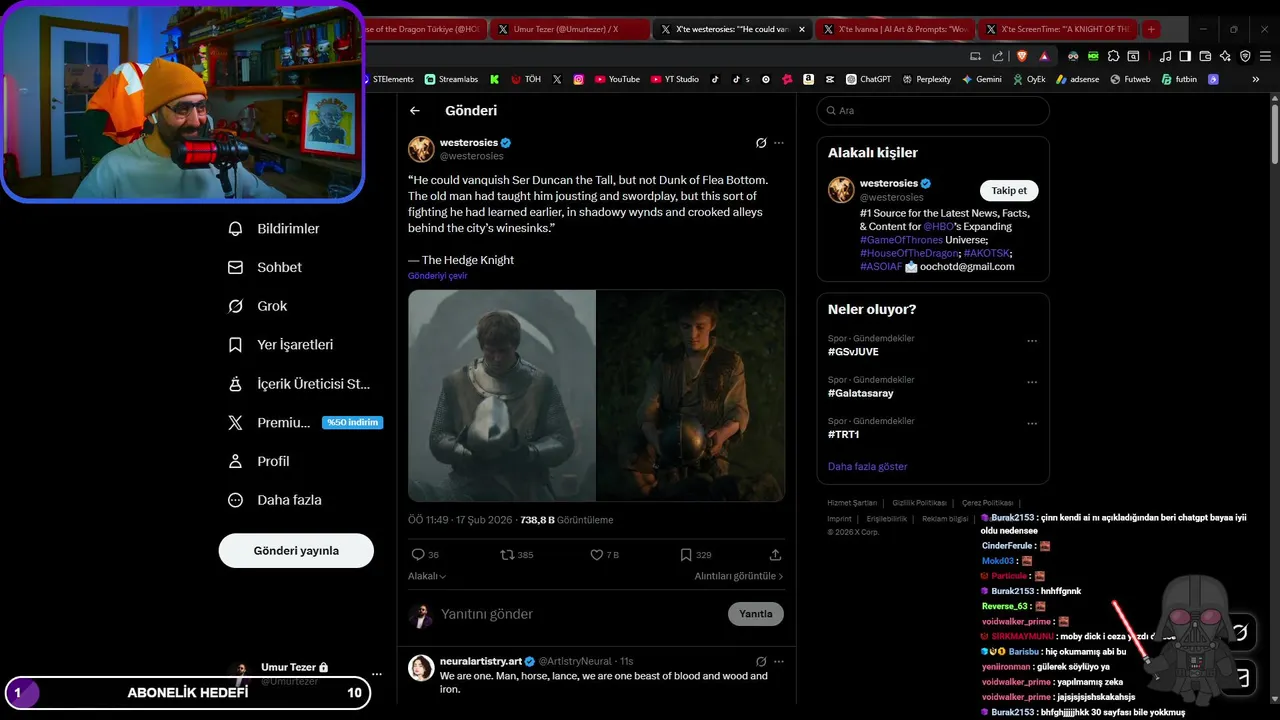
Task: Click @HBO mention in bio
Action: tap(938, 227)
